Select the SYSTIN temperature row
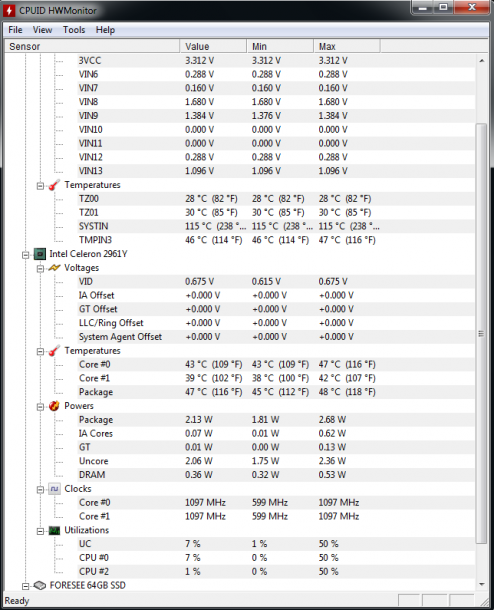494x610 pixels. click(x=276, y=226)
